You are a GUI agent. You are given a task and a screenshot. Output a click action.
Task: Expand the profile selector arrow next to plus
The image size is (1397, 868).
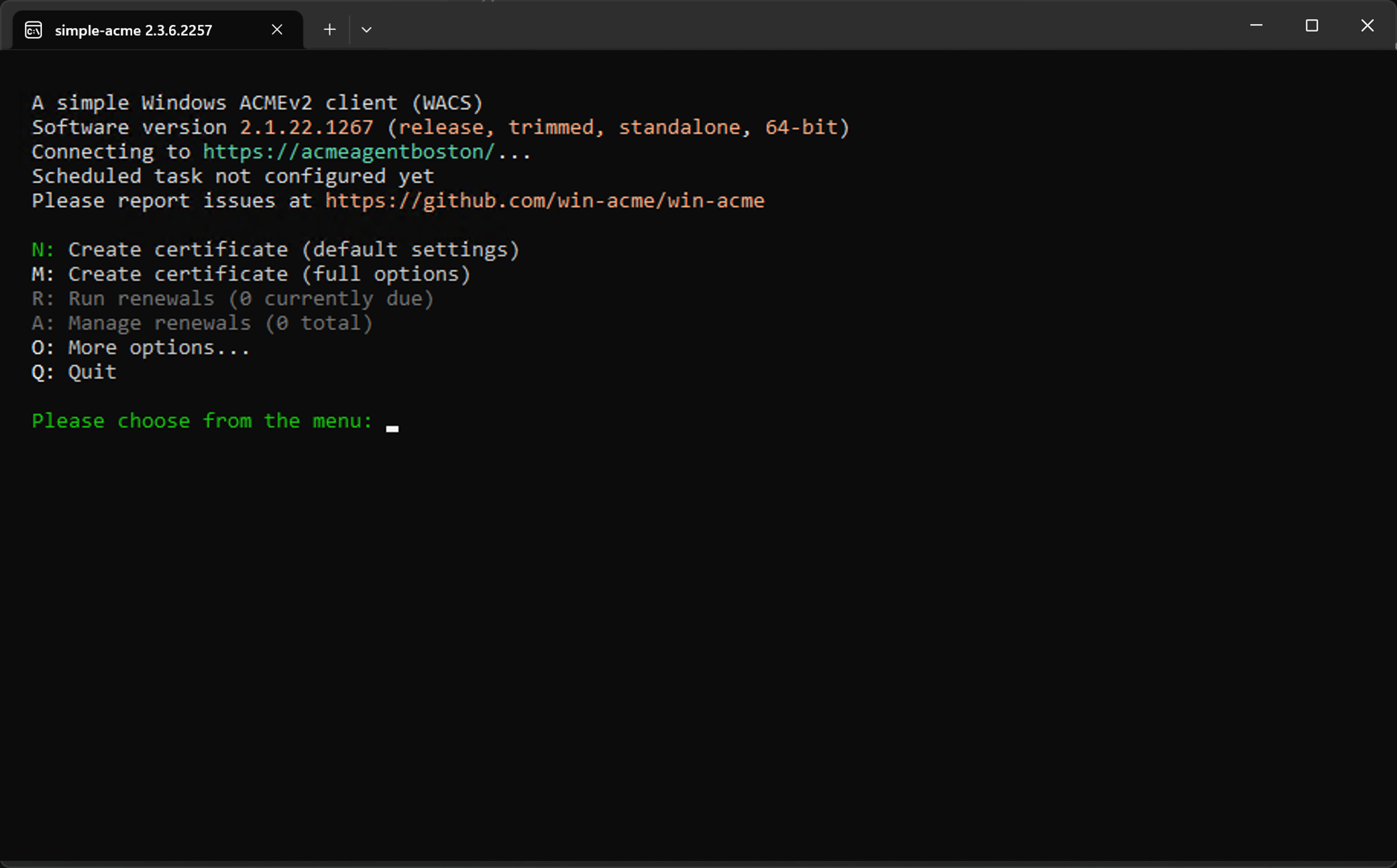(x=367, y=29)
